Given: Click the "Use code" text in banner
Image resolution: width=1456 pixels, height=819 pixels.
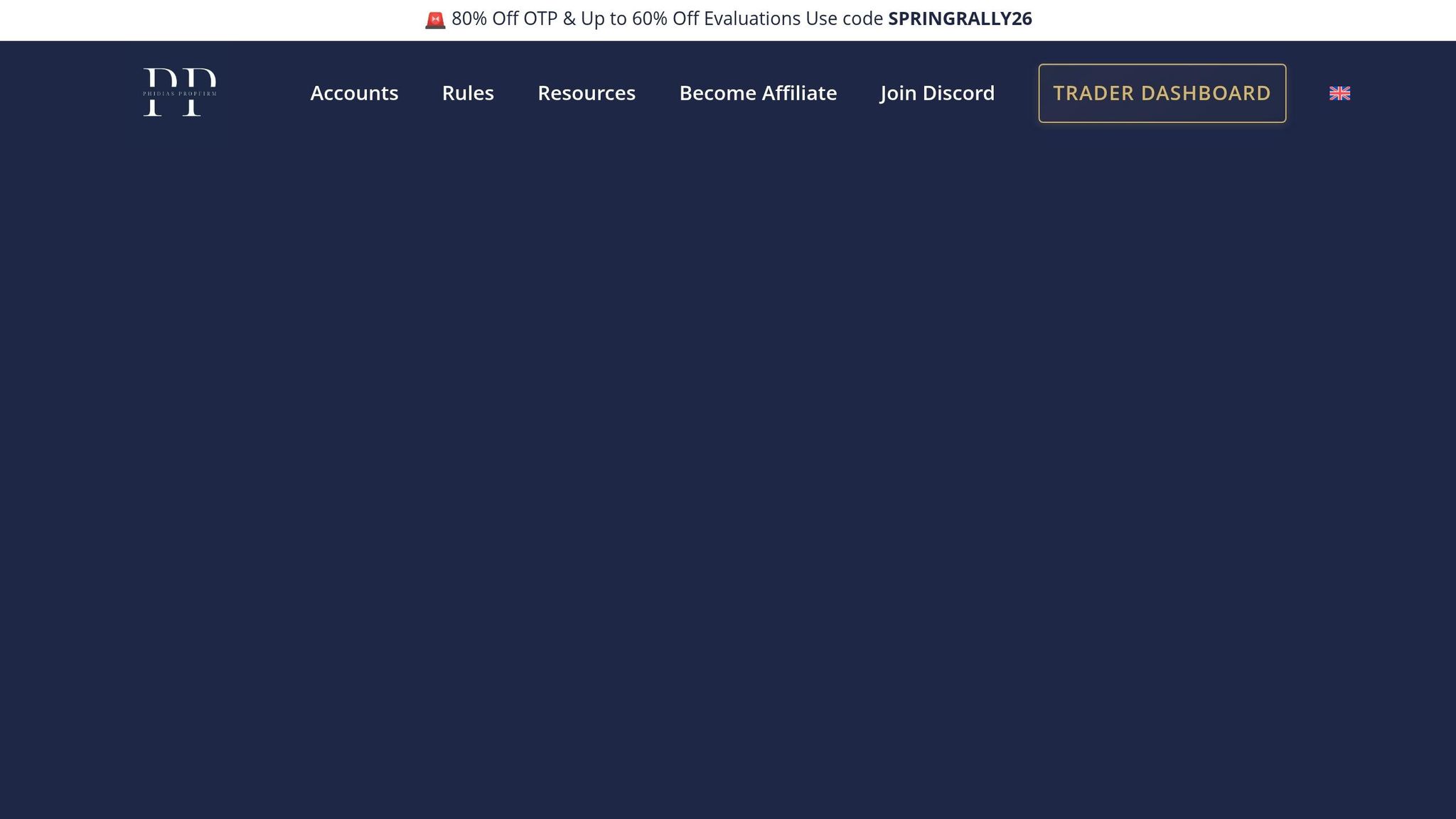Looking at the screenshot, I should coord(844,19).
